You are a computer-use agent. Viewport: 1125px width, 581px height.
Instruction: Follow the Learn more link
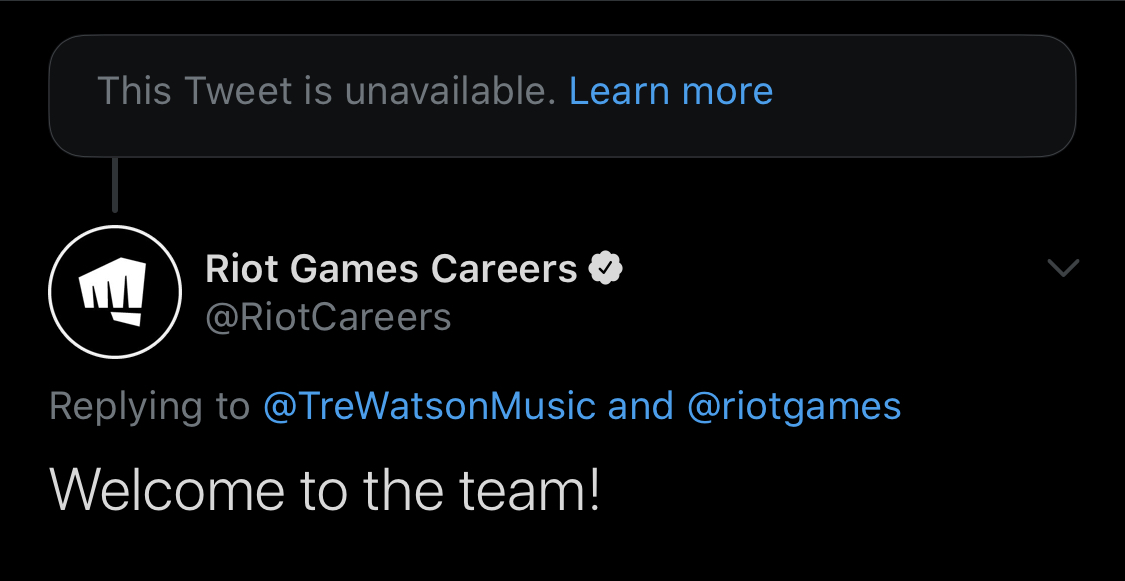pos(671,91)
